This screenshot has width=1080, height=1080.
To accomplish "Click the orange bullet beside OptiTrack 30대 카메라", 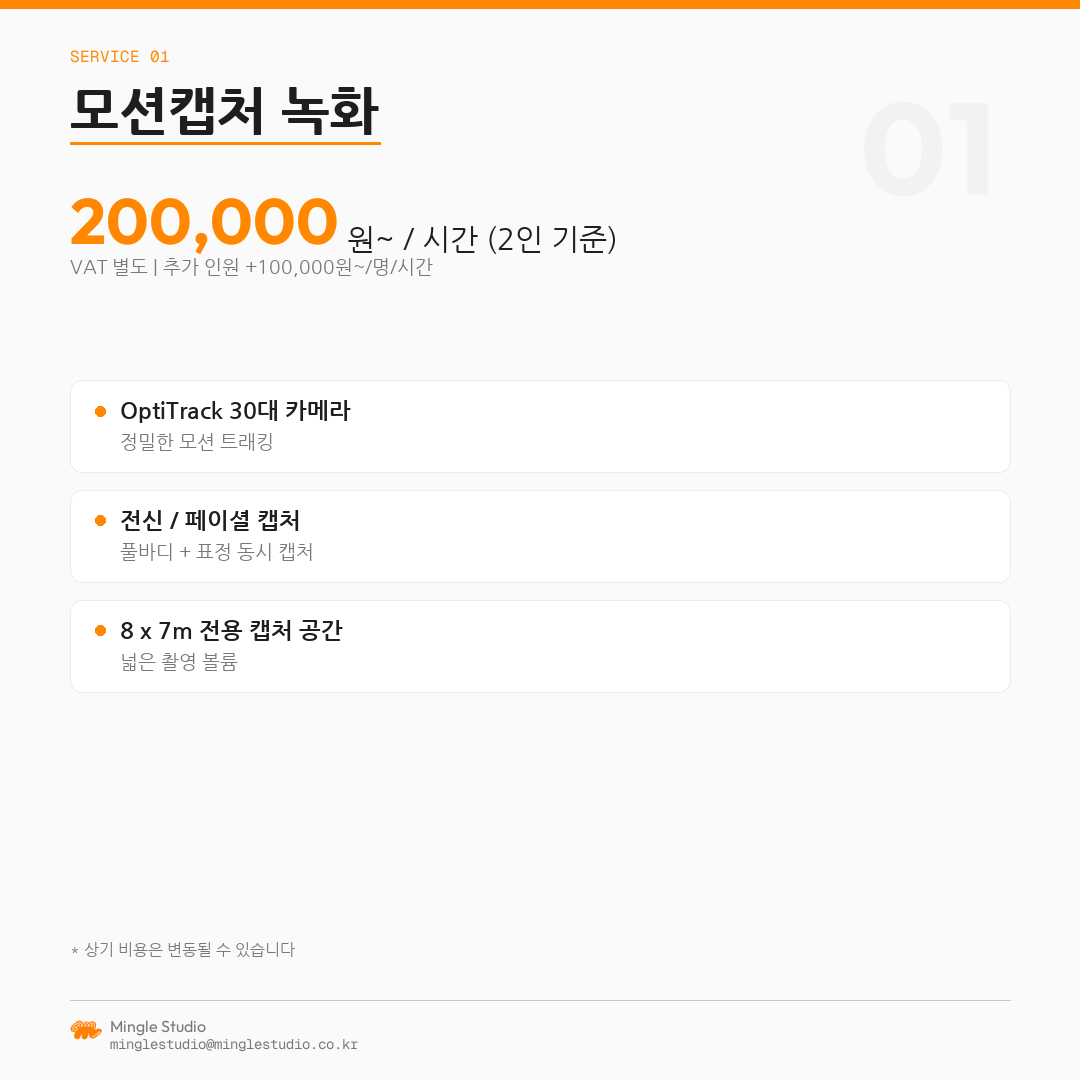I will click(100, 411).
